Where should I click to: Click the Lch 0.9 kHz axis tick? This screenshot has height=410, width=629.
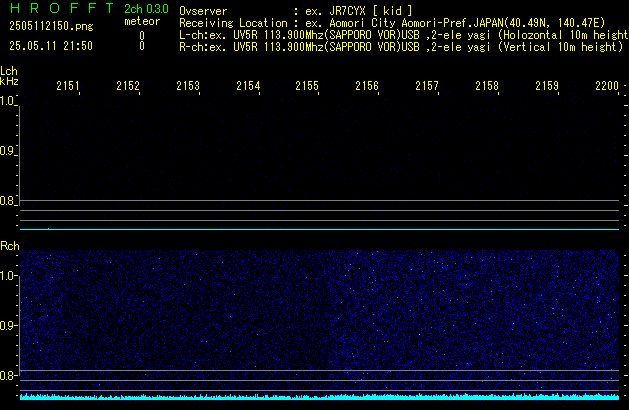click(7, 151)
